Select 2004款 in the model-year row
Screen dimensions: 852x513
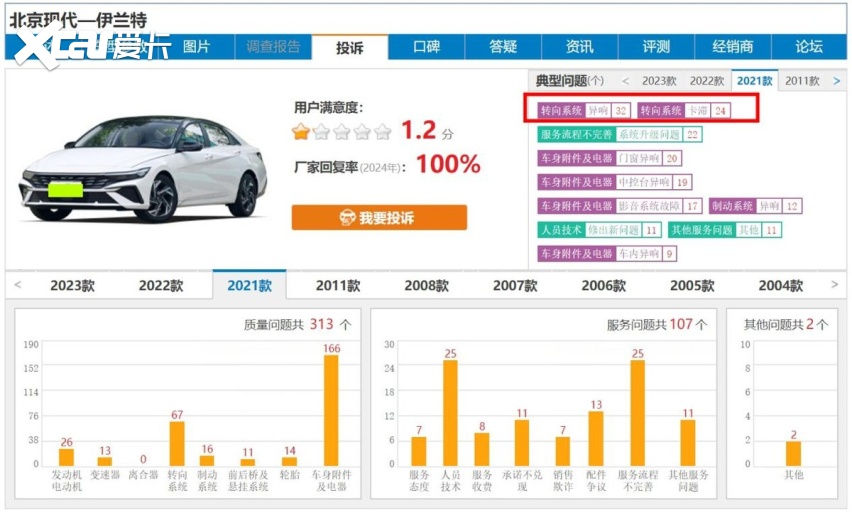pyautogui.click(x=781, y=285)
